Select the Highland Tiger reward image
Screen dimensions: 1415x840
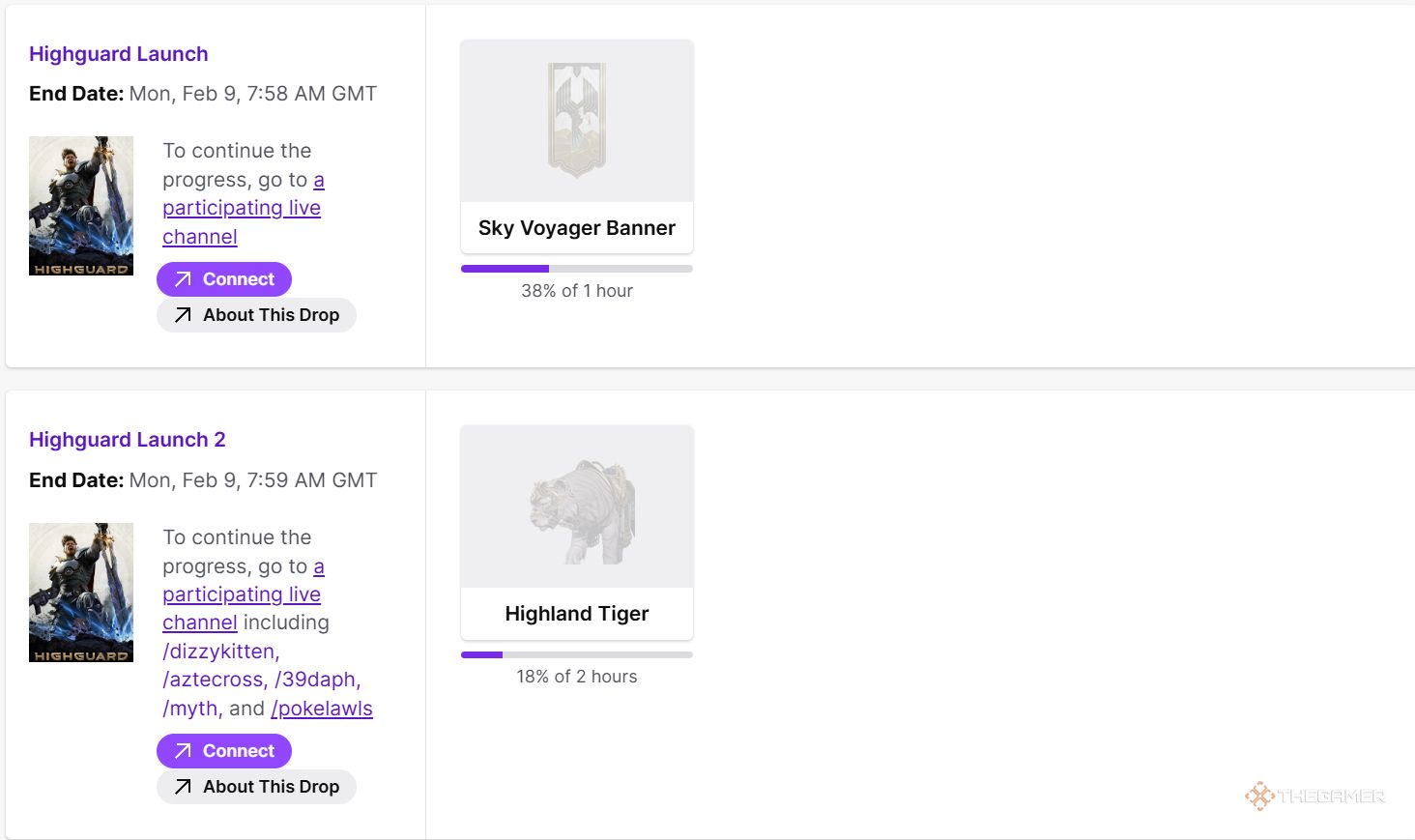577,507
